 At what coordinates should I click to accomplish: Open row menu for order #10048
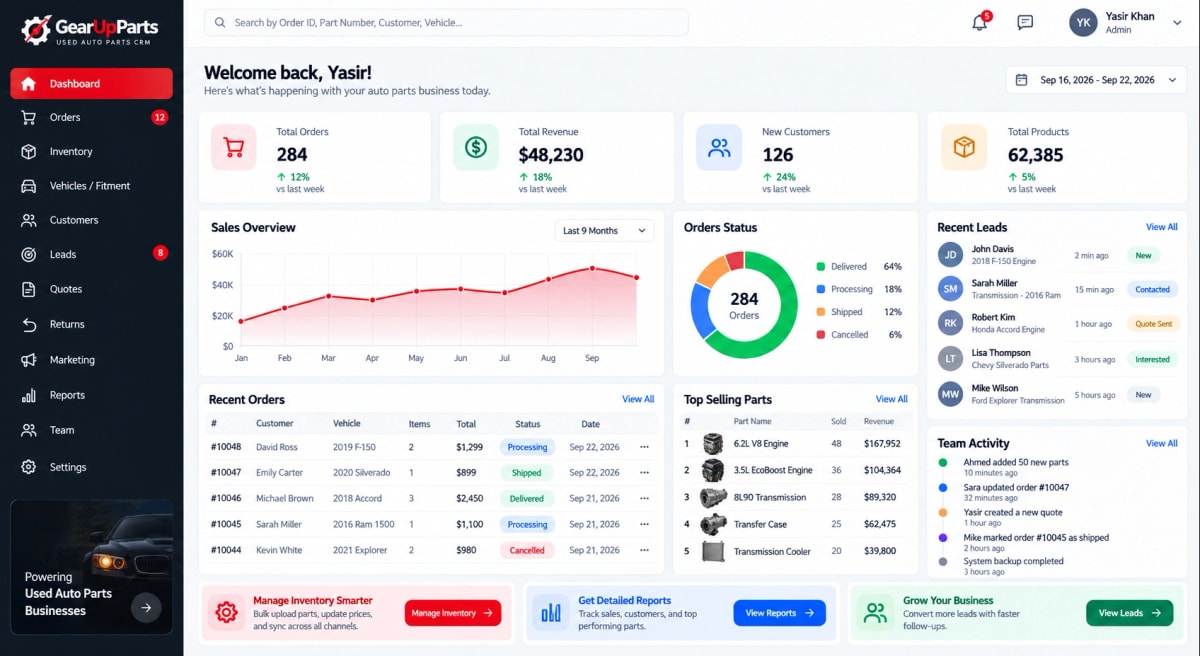(x=644, y=447)
